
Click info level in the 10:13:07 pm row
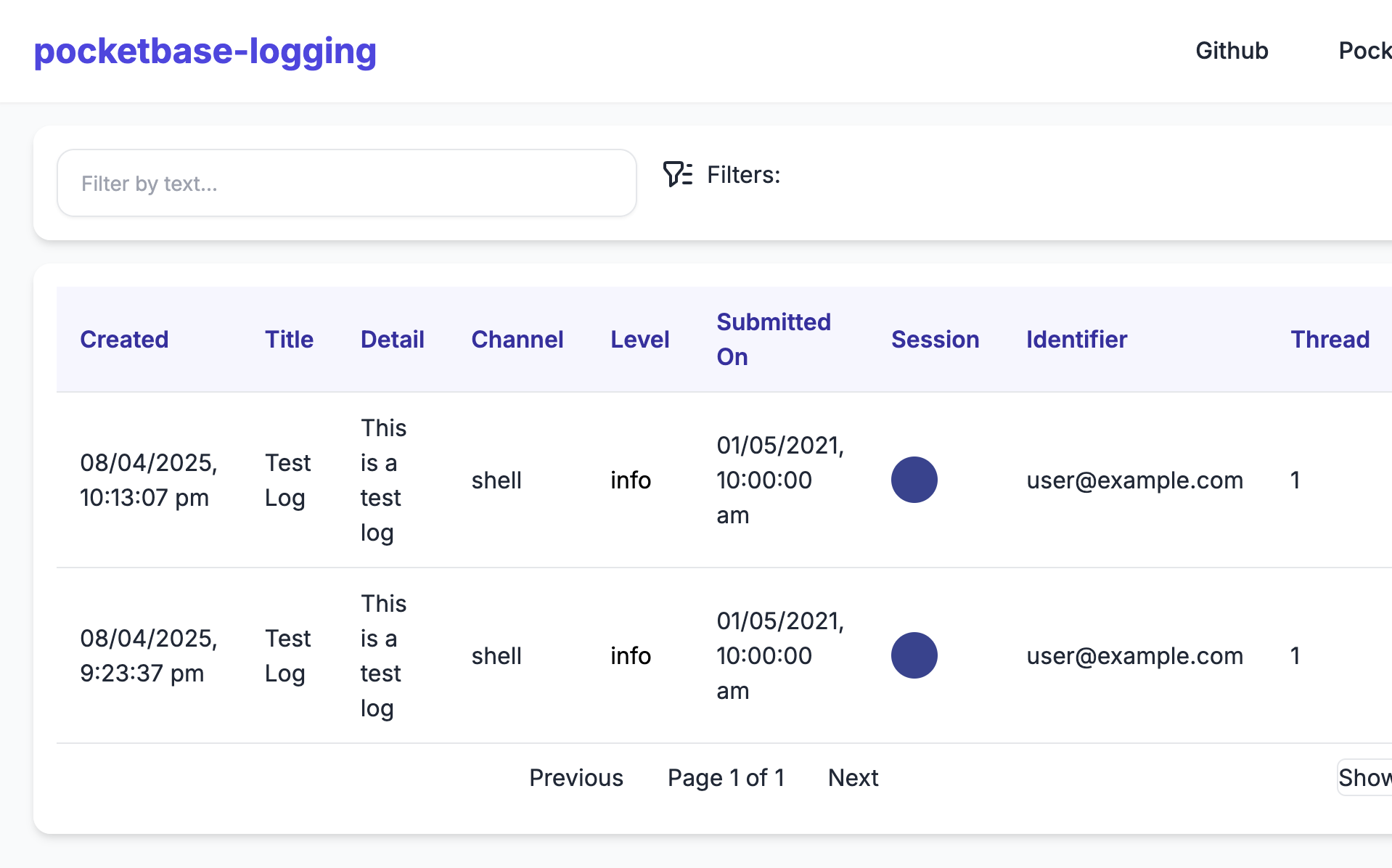631,480
